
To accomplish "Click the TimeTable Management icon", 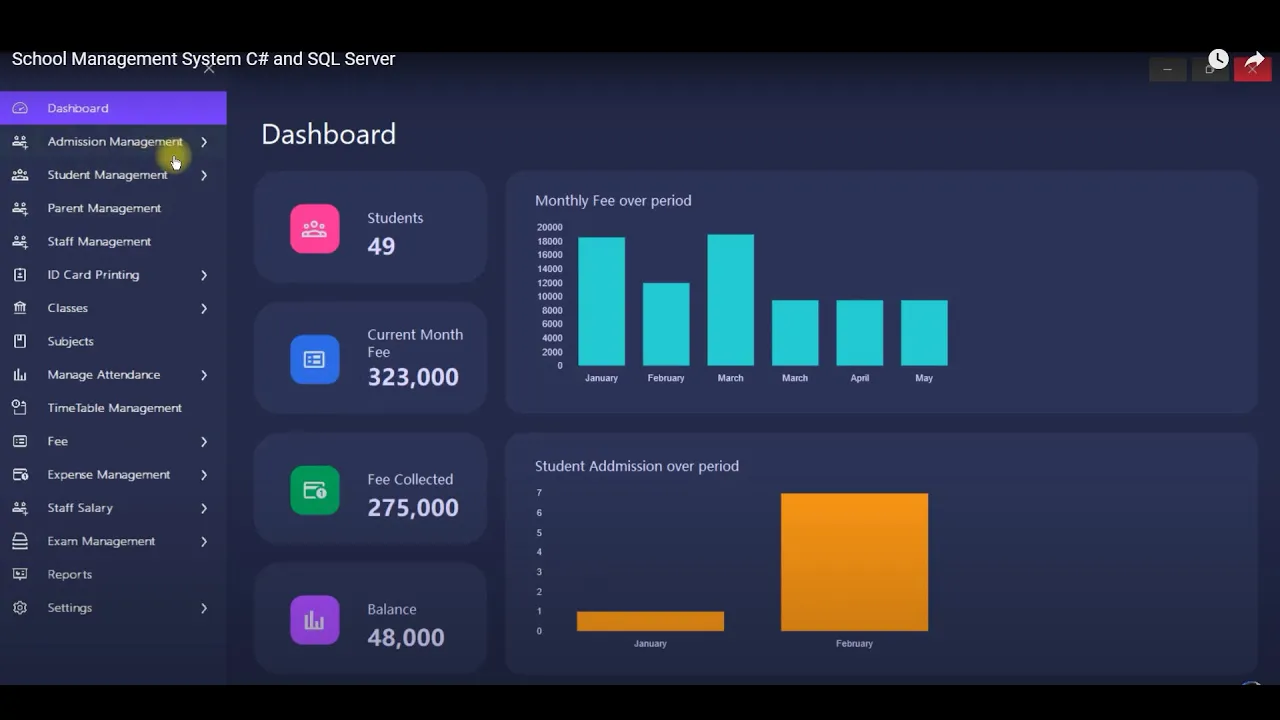I will click(x=20, y=408).
